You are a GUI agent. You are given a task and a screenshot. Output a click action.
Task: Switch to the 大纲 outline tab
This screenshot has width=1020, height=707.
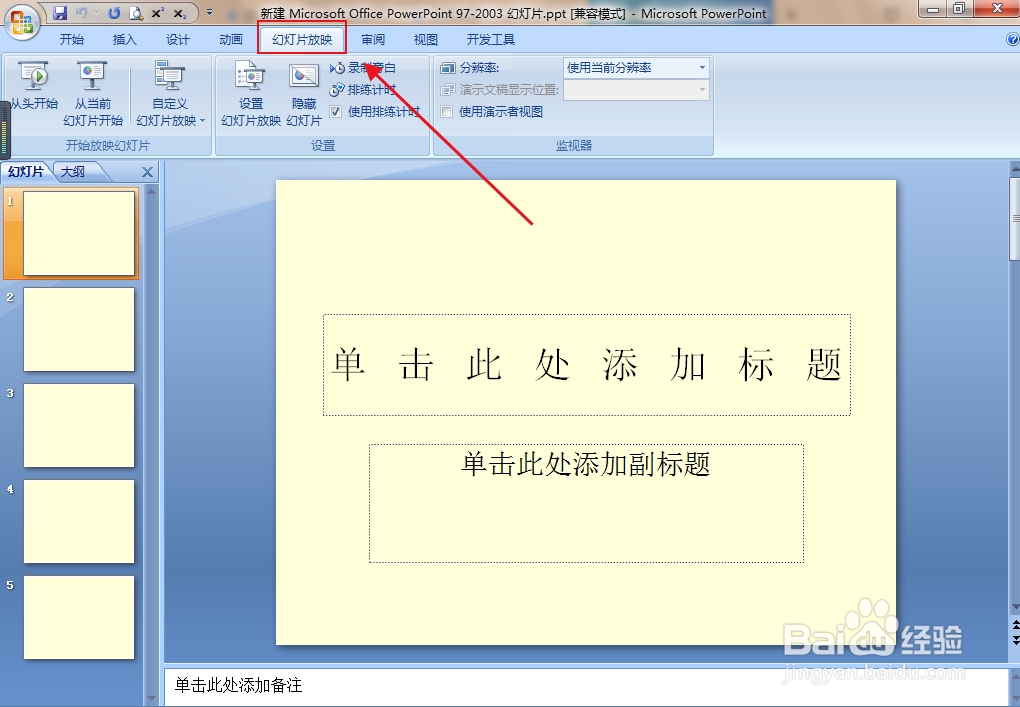pyautogui.click(x=73, y=172)
